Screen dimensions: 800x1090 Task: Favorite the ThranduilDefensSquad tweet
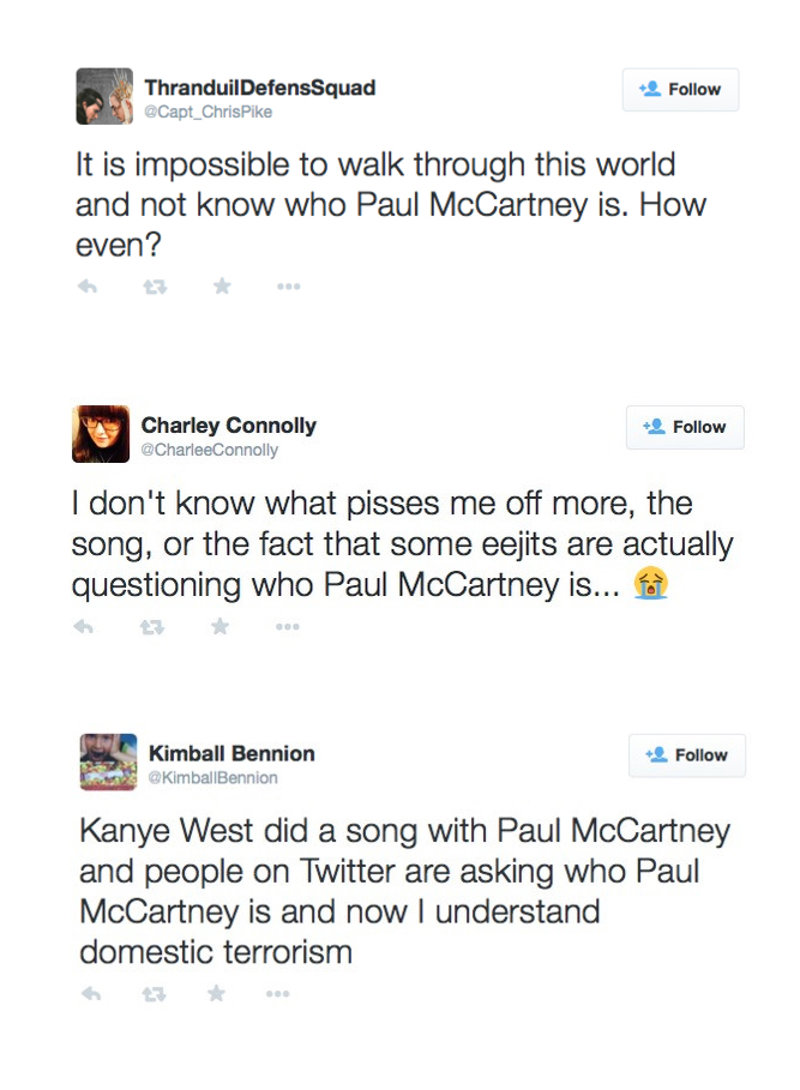tap(222, 287)
